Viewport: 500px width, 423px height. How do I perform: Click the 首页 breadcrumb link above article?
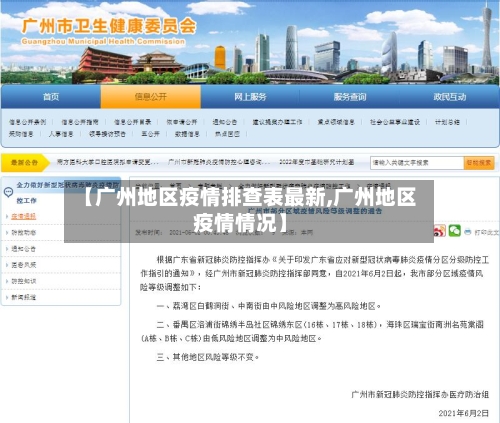pyautogui.click(x=175, y=185)
